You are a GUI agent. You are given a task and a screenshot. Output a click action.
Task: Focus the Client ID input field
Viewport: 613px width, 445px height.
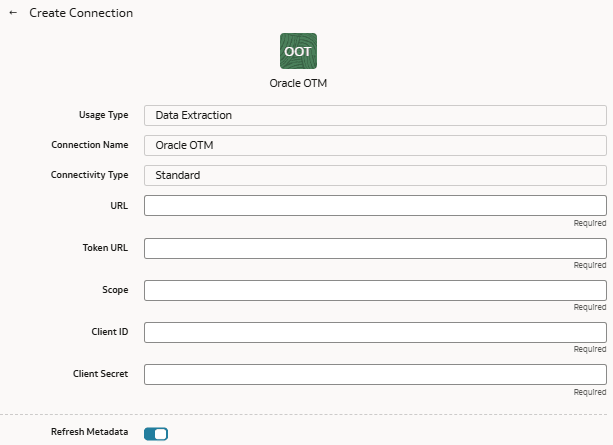(375, 332)
